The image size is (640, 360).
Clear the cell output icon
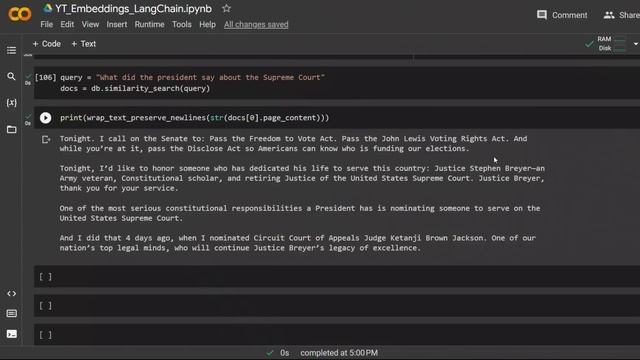point(46,140)
